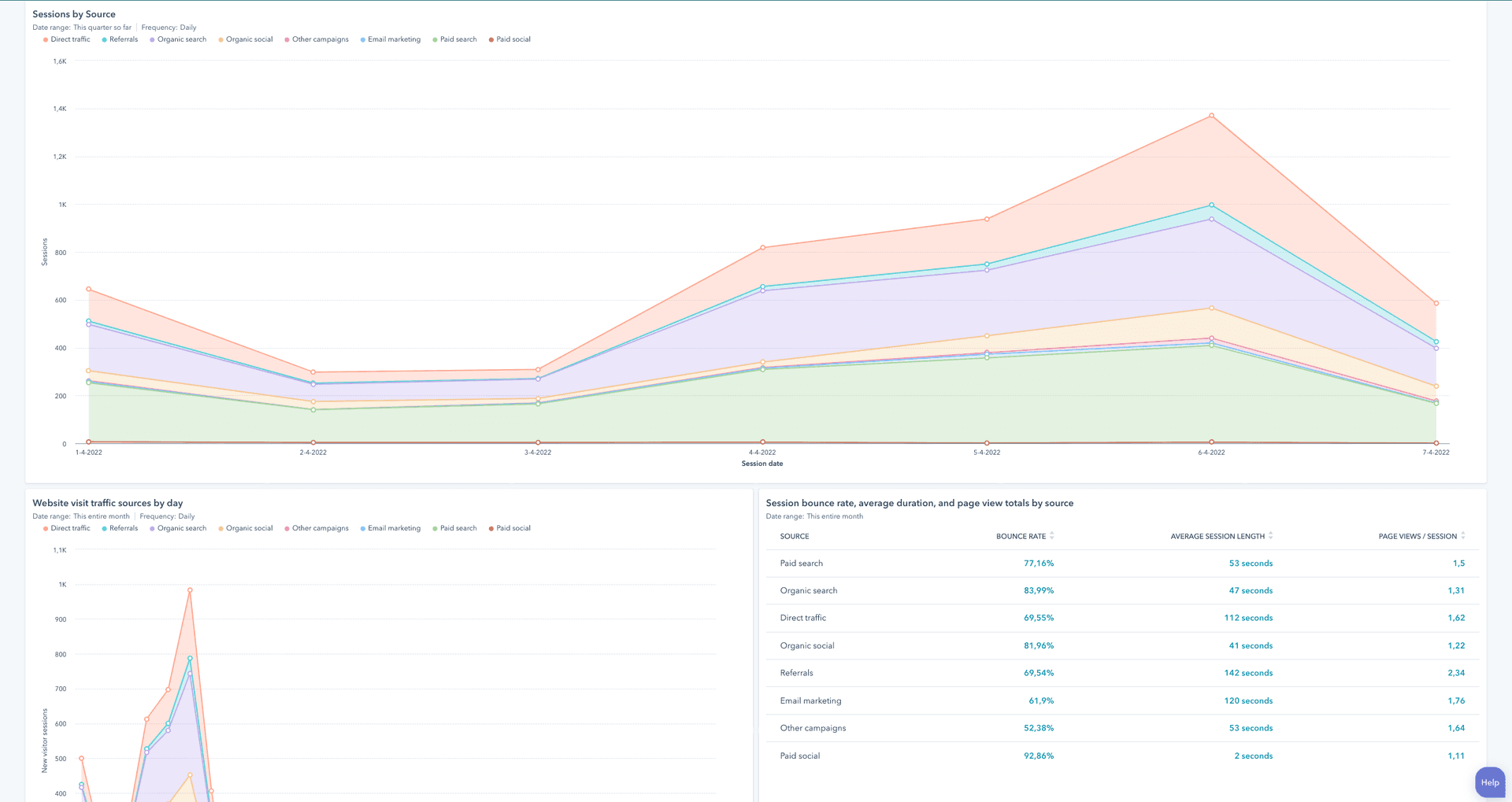Sort table by Bounce Rate arrows
1512x802 pixels.
tap(1052, 536)
